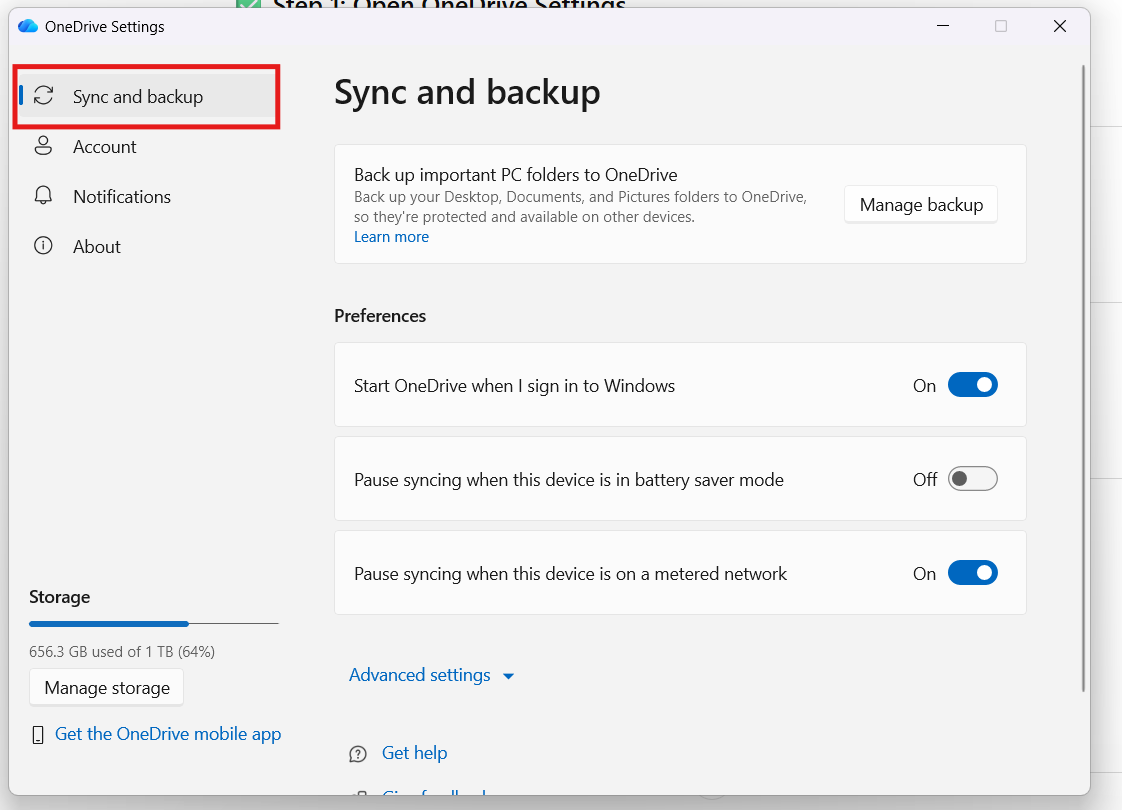The image size is (1122, 810).
Task: Click the Manage backup button
Action: pos(920,204)
